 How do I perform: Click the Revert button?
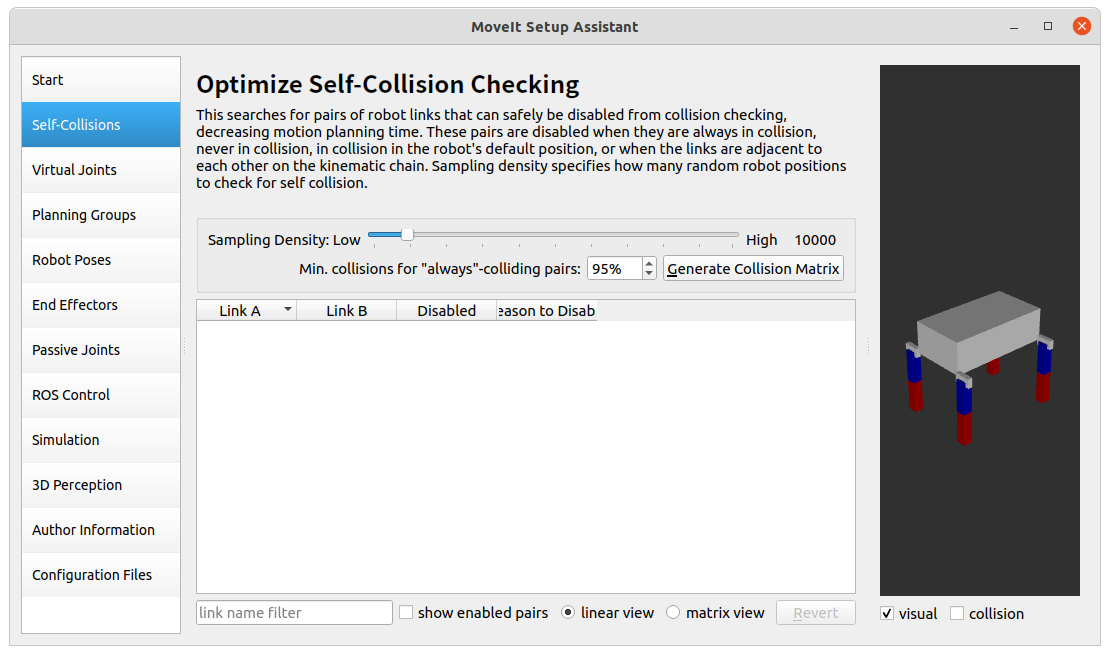816,613
